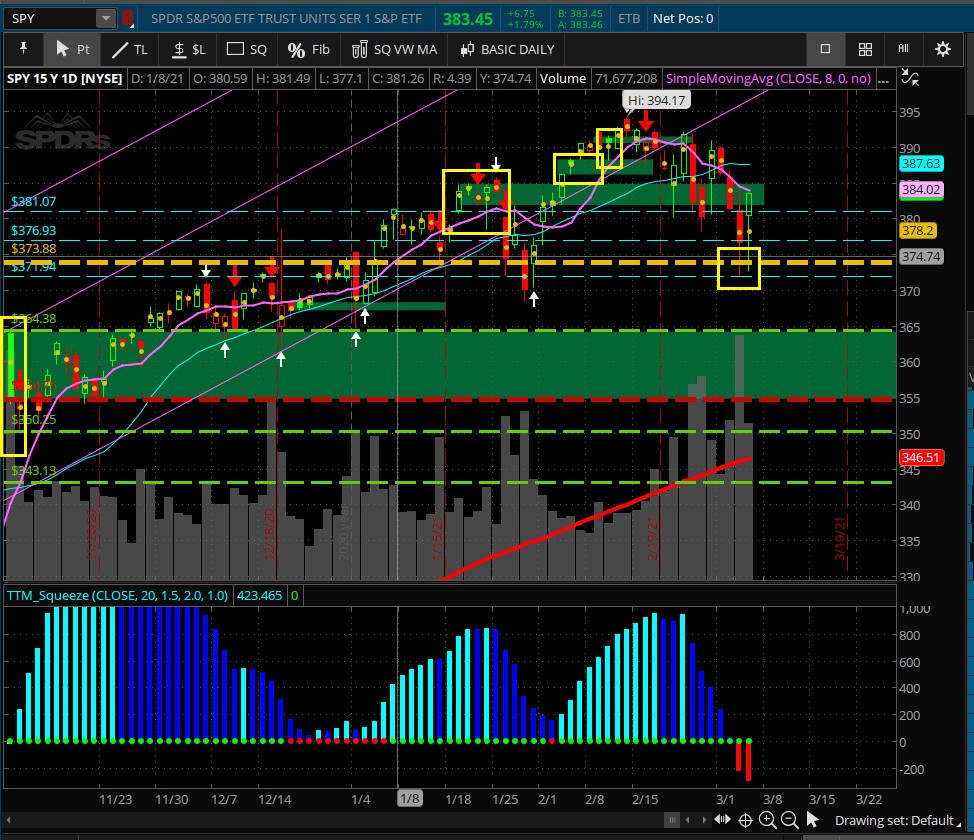Click the Hi: 394.17 chart bubble
Image resolution: width=974 pixels, height=840 pixels.
(x=656, y=100)
